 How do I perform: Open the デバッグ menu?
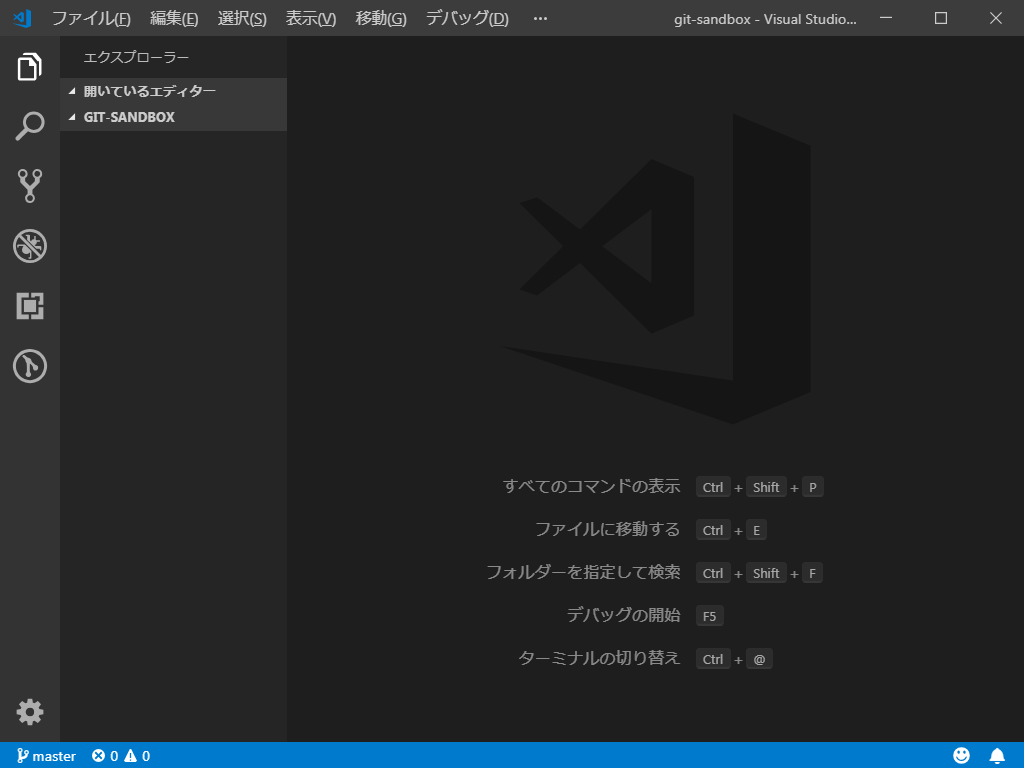click(465, 17)
